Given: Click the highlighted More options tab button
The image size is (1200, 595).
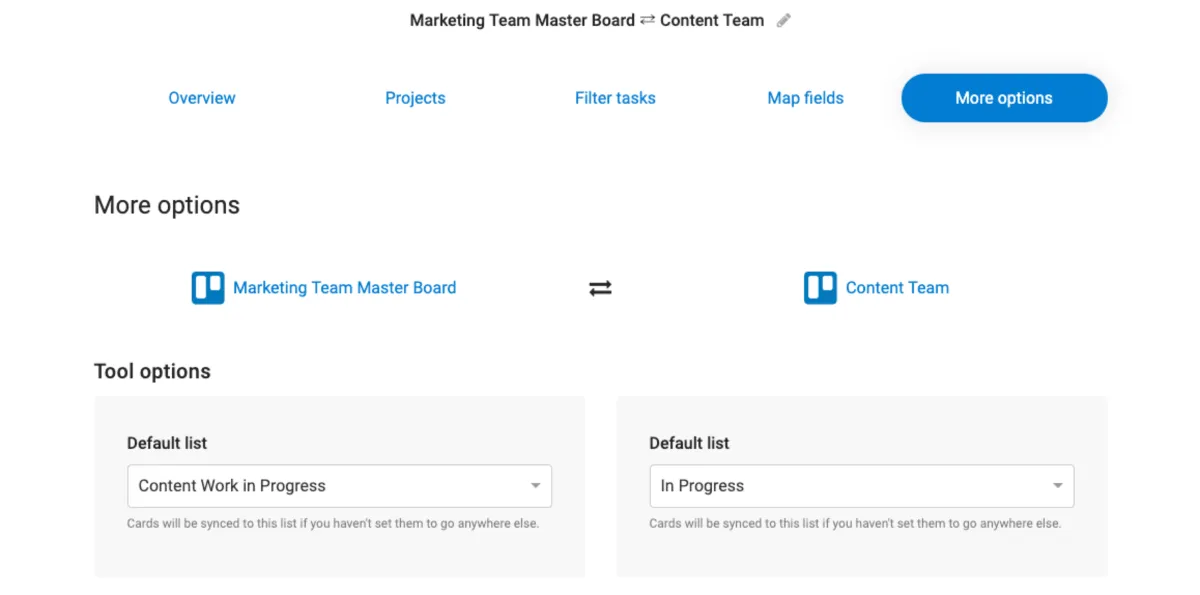Looking at the screenshot, I should (x=1004, y=98).
